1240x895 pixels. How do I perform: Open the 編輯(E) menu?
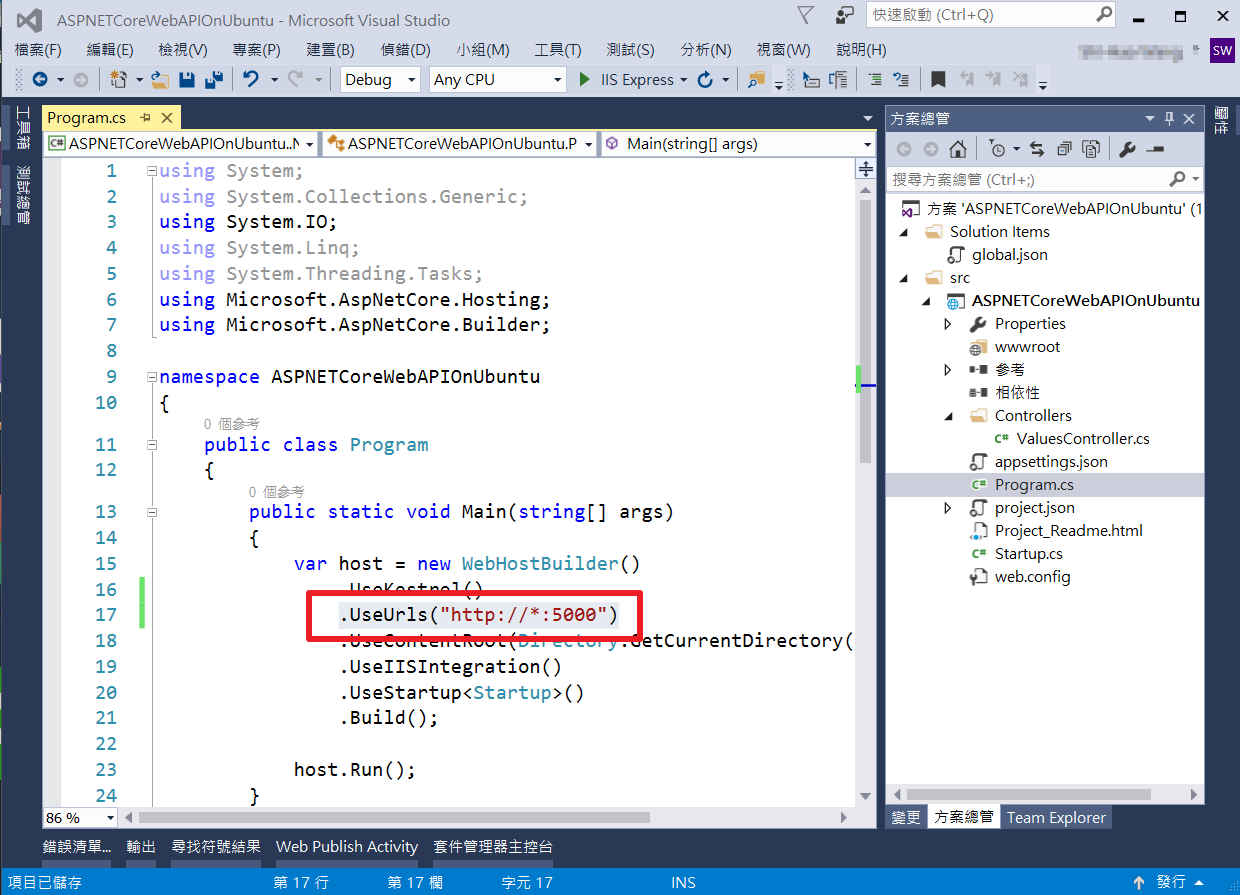point(110,50)
